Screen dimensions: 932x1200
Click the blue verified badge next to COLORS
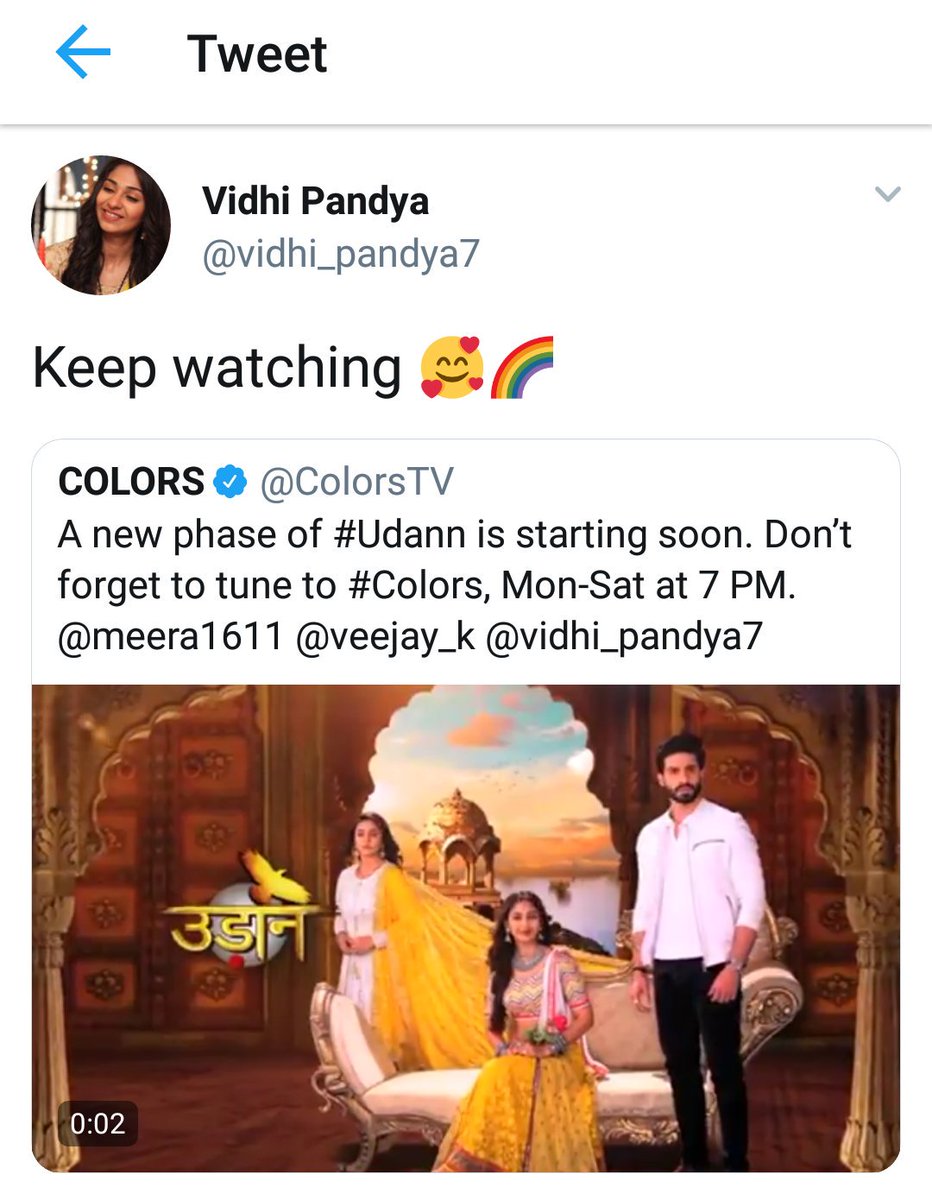232,483
